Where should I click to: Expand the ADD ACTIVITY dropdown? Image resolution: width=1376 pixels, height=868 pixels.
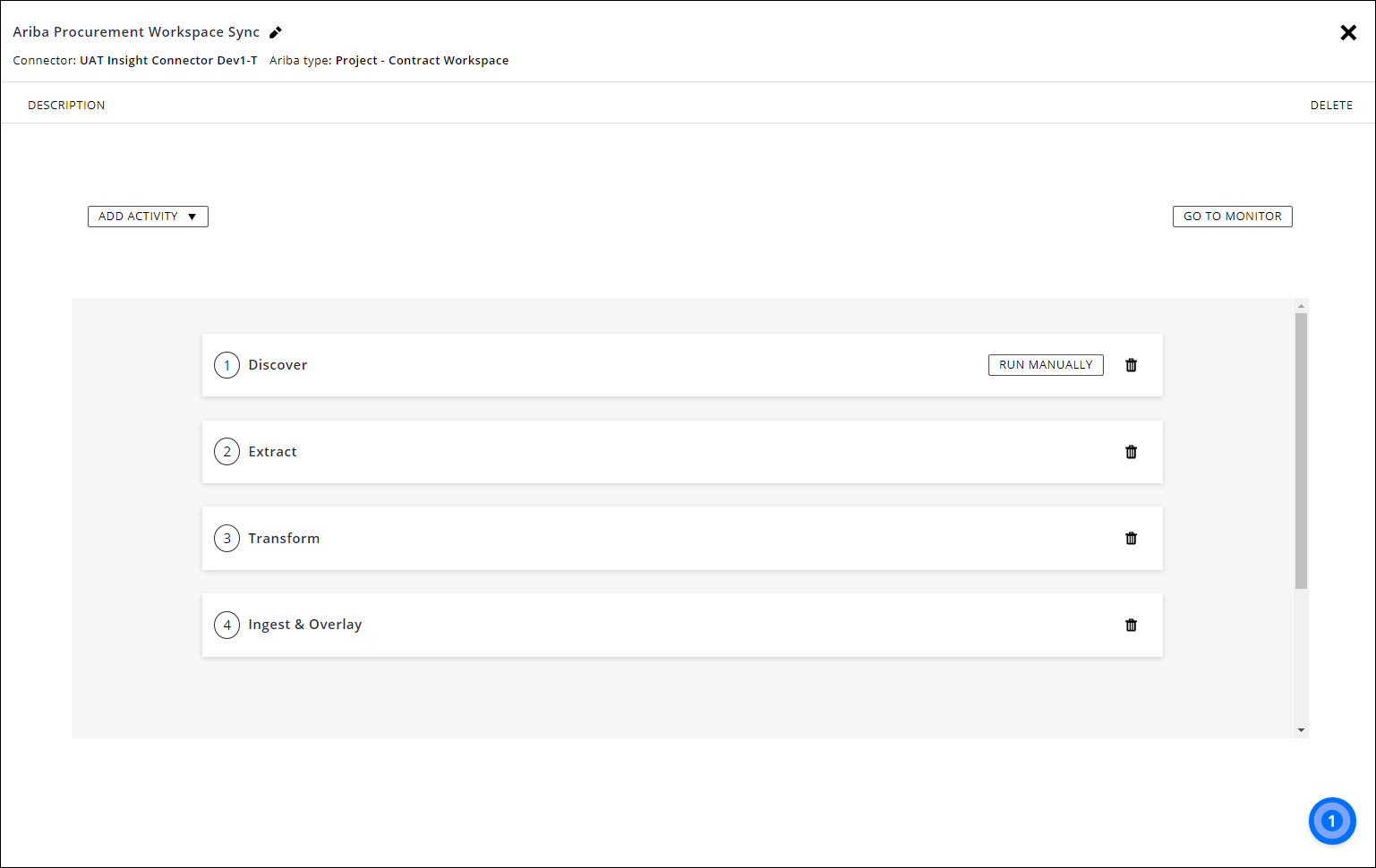[x=148, y=216]
